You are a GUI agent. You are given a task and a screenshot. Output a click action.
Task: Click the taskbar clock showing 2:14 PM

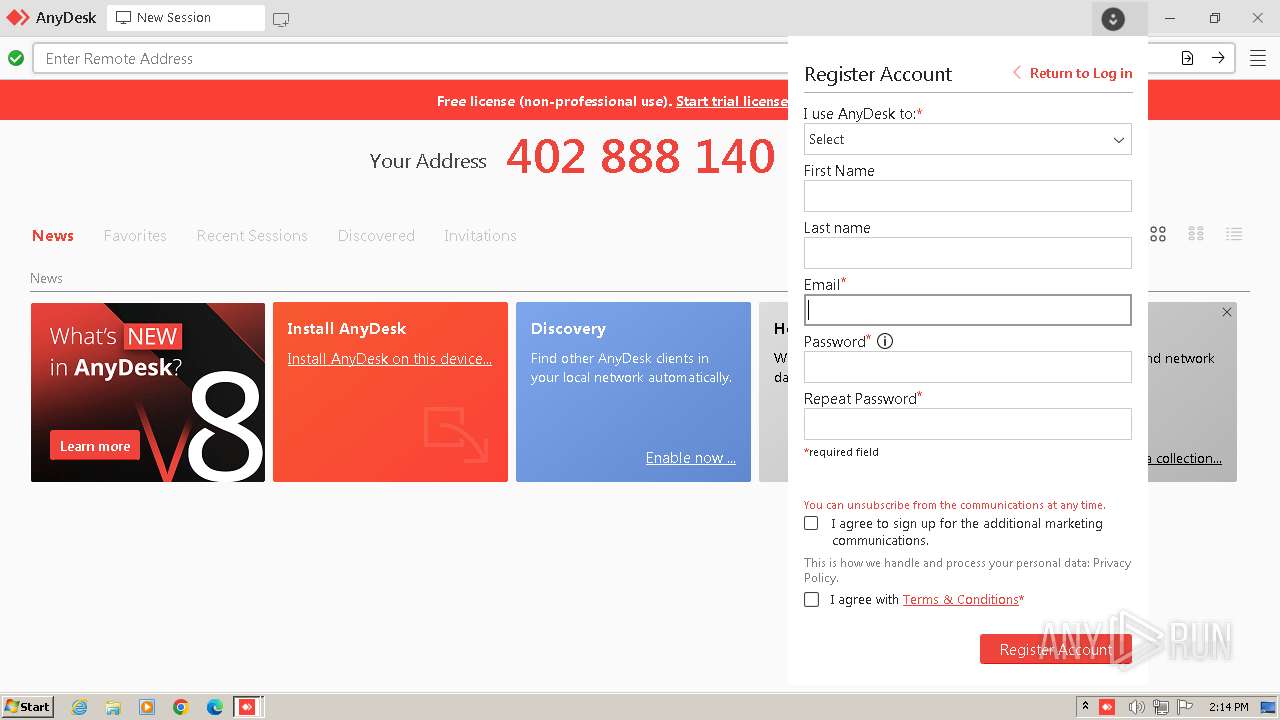coord(1228,707)
